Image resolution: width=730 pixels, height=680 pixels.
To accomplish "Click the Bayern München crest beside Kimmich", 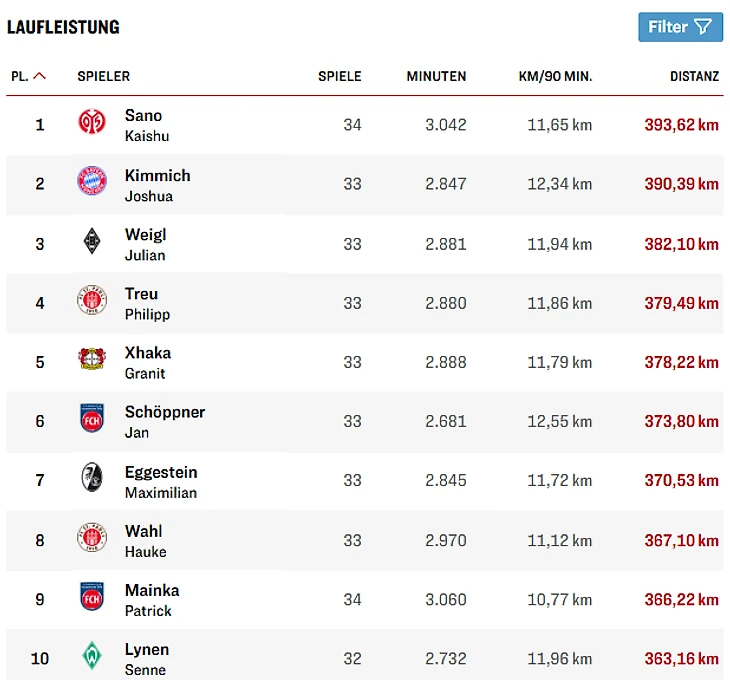I will [x=92, y=181].
